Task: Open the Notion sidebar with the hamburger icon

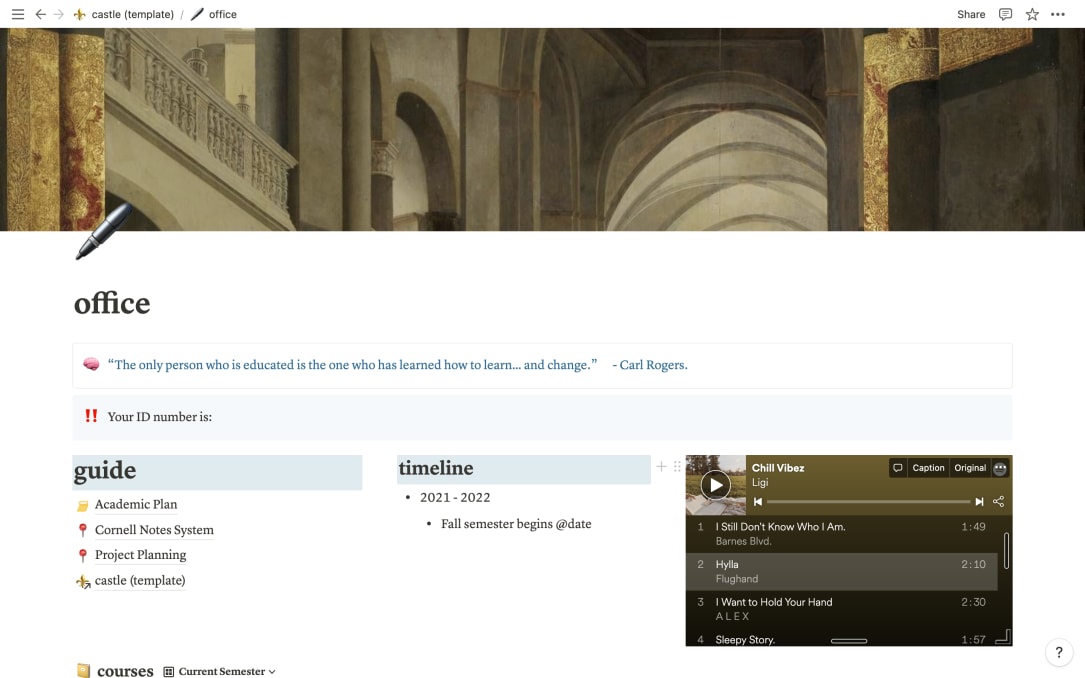Action: [17, 13]
